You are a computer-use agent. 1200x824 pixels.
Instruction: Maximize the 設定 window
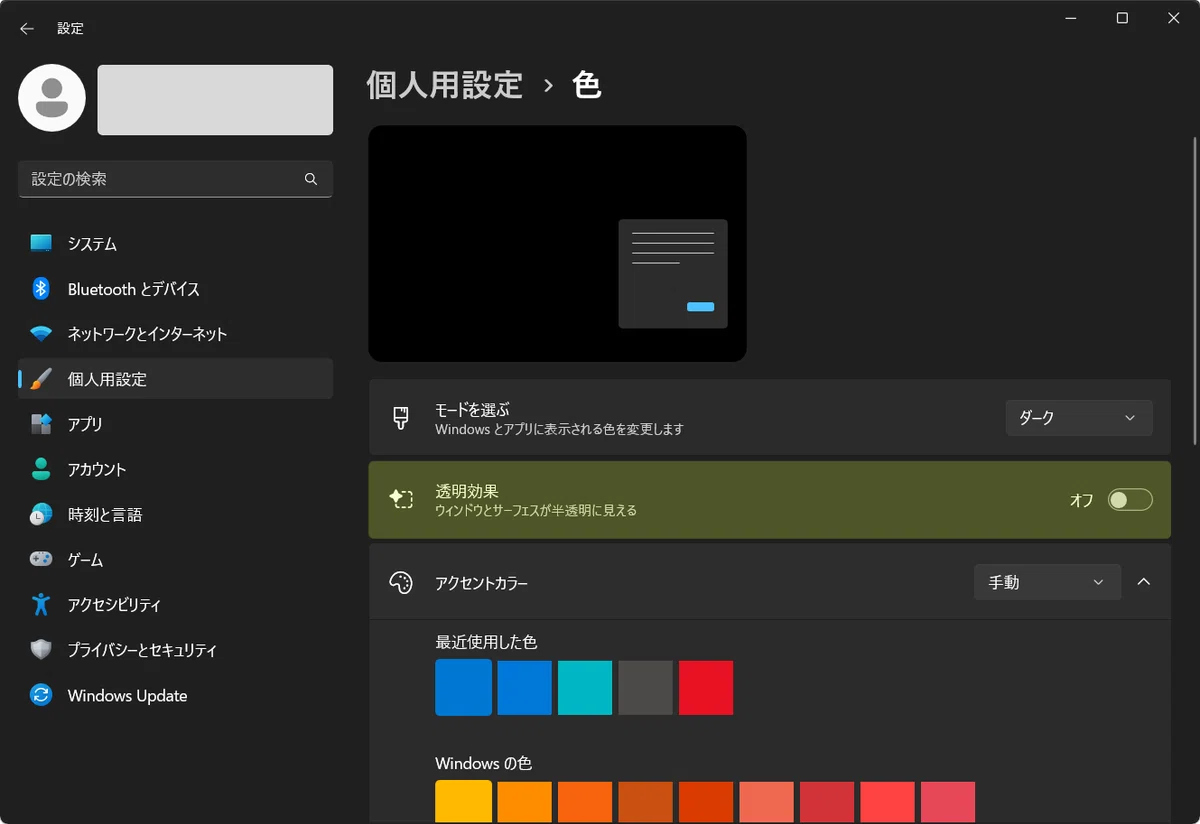[x=1122, y=18]
